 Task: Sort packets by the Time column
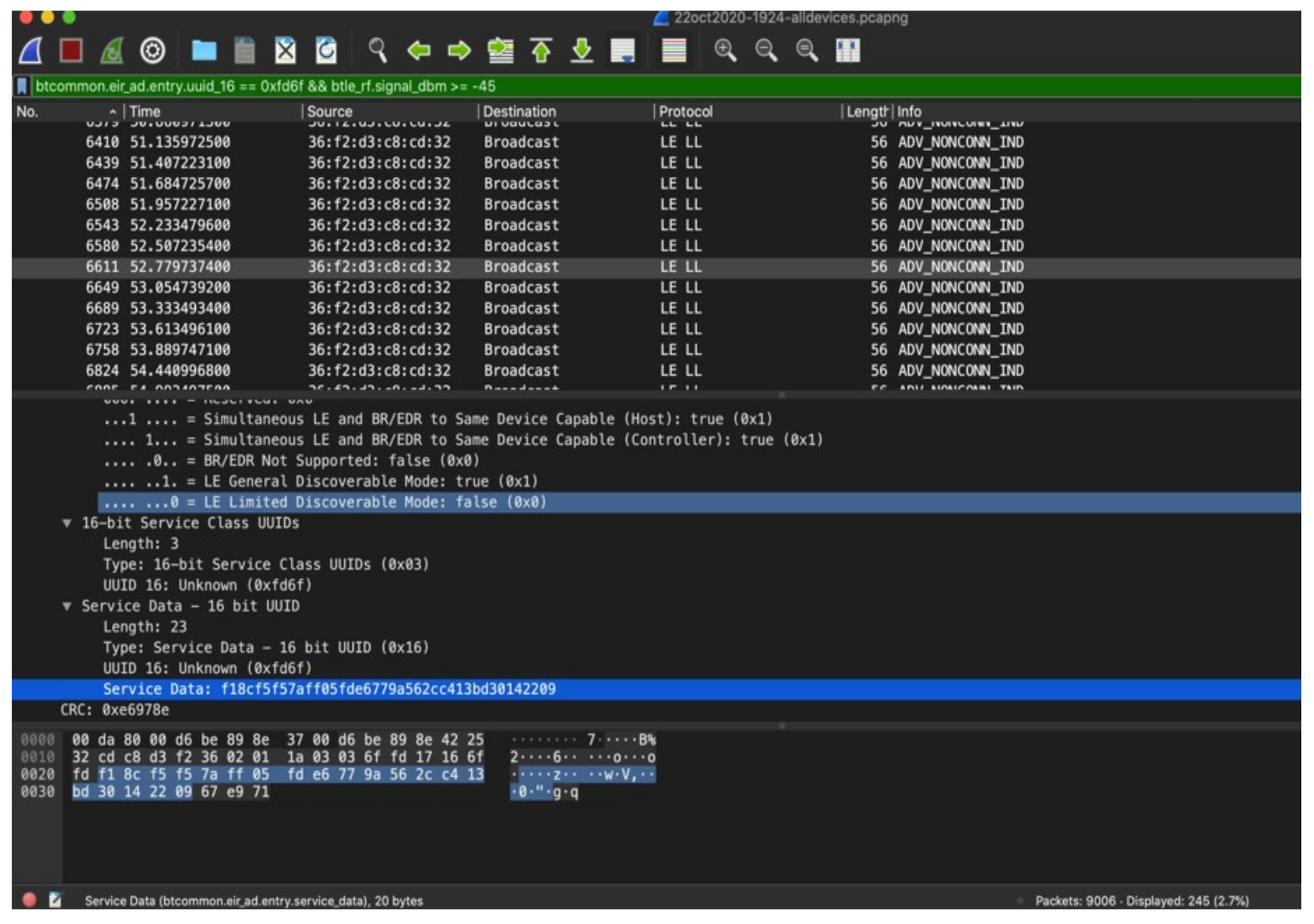click(x=145, y=112)
